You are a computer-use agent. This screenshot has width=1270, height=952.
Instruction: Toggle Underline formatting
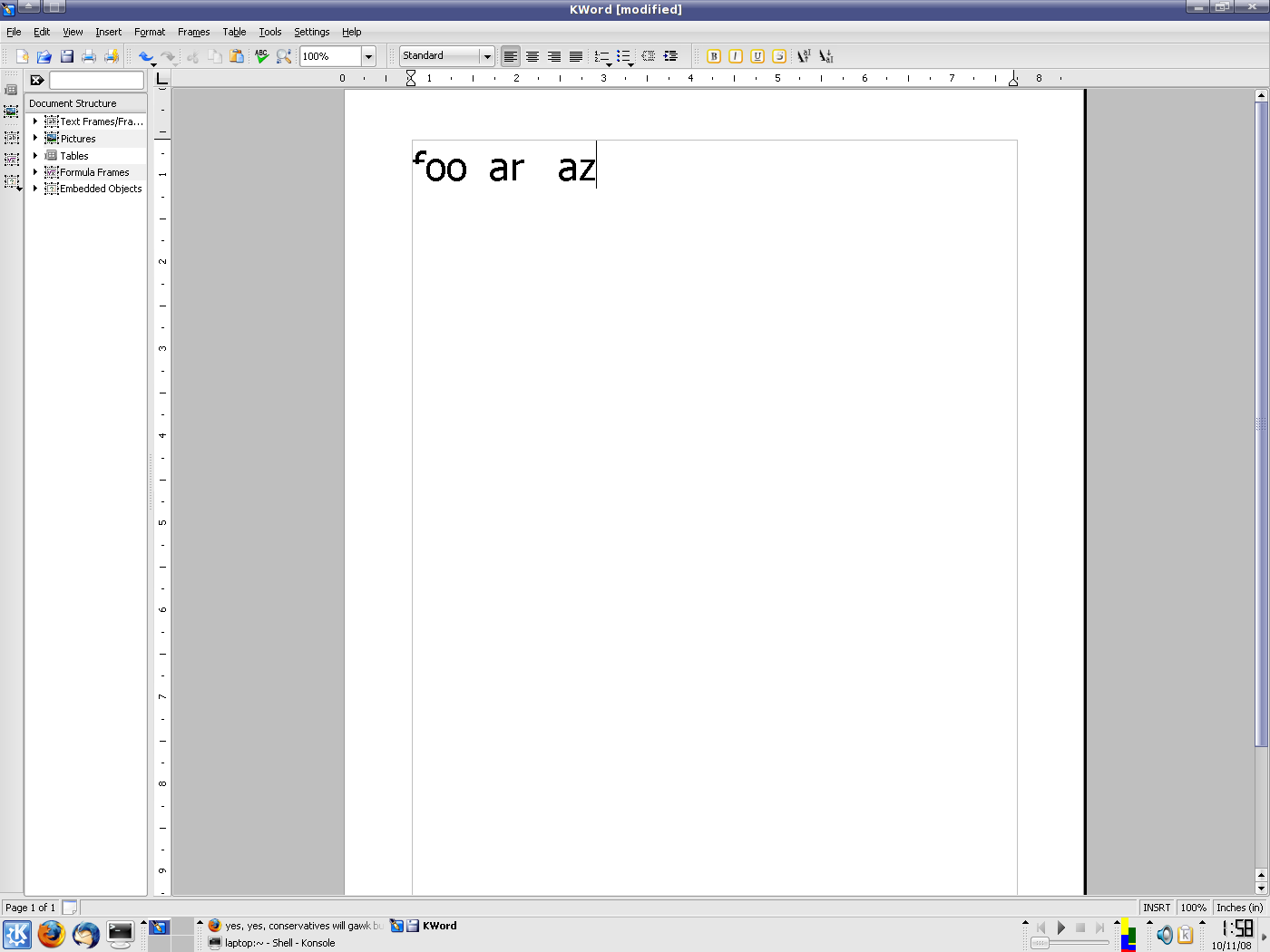pyautogui.click(x=757, y=56)
